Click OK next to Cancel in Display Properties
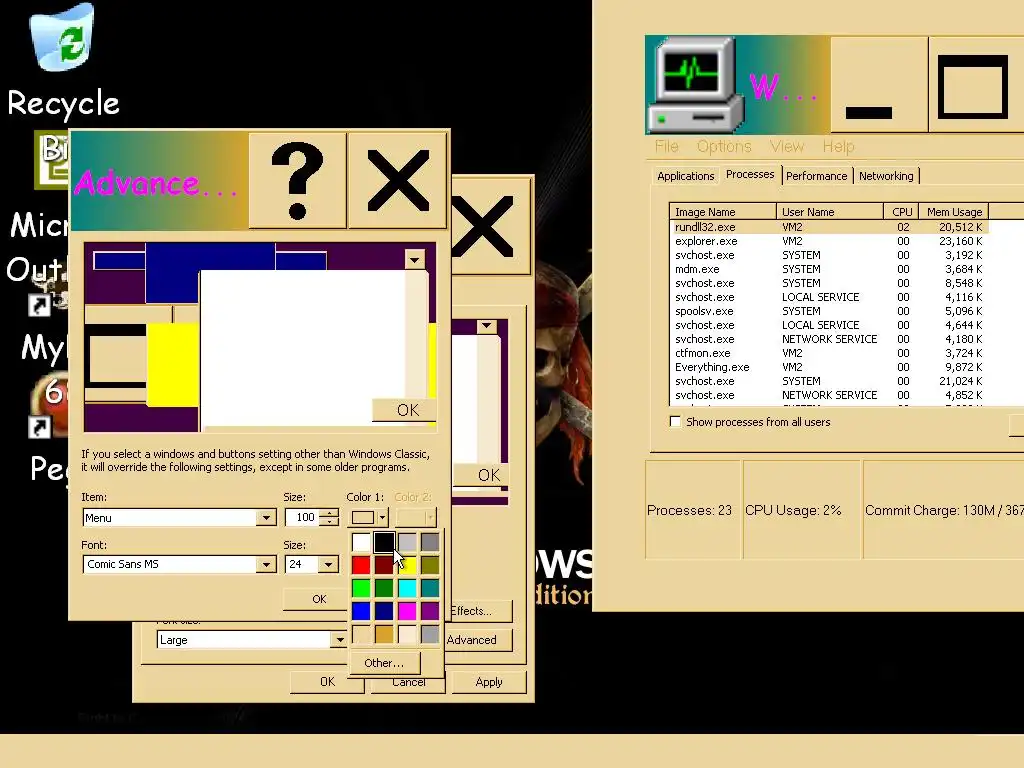 click(327, 682)
